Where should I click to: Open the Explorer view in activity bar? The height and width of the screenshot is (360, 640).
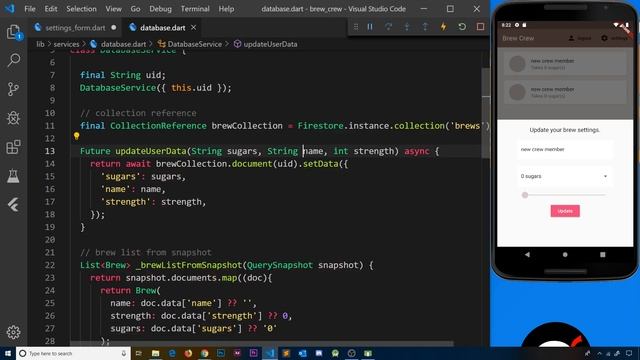click(x=13, y=32)
